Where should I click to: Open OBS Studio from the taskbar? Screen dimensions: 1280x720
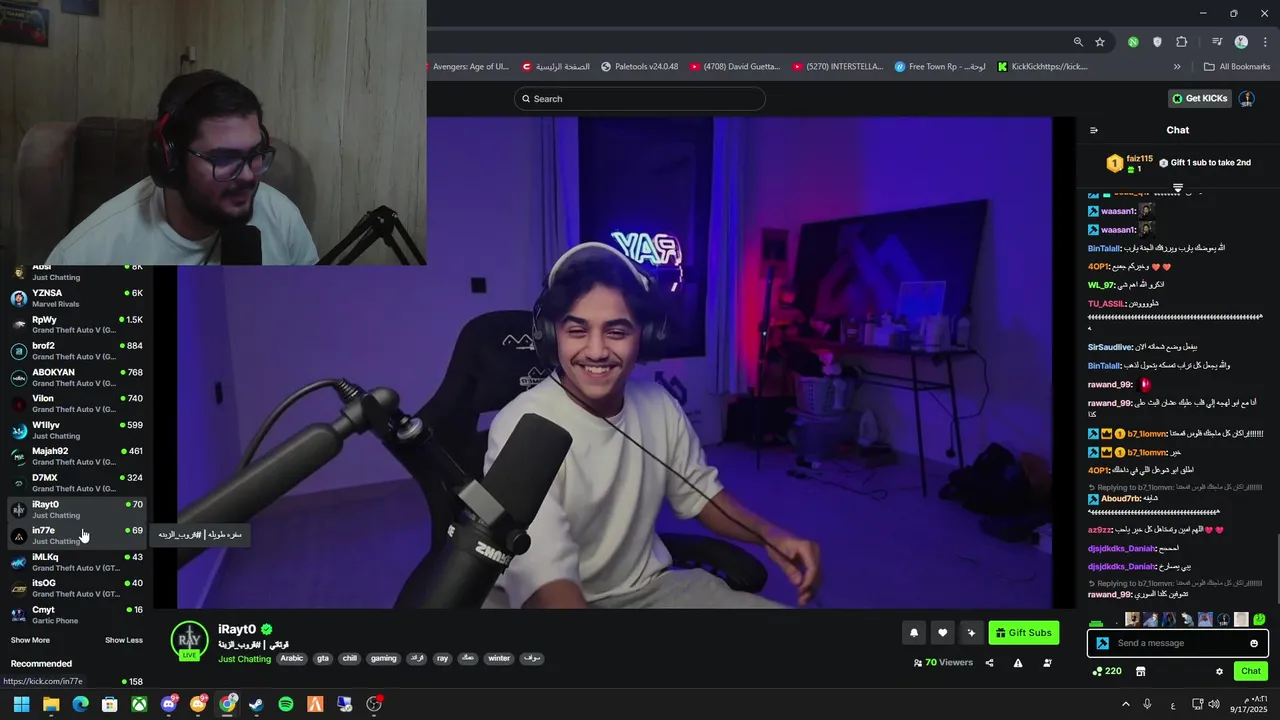374,704
